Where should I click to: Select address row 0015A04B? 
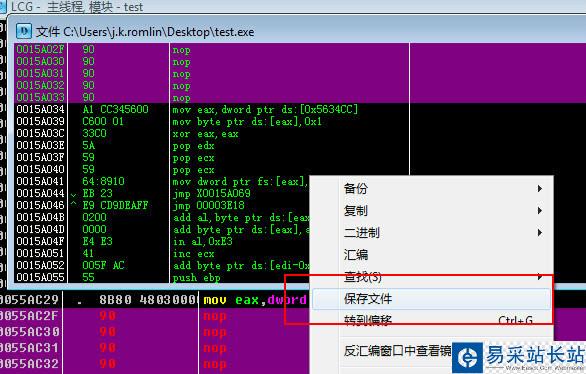coord(40,217)
